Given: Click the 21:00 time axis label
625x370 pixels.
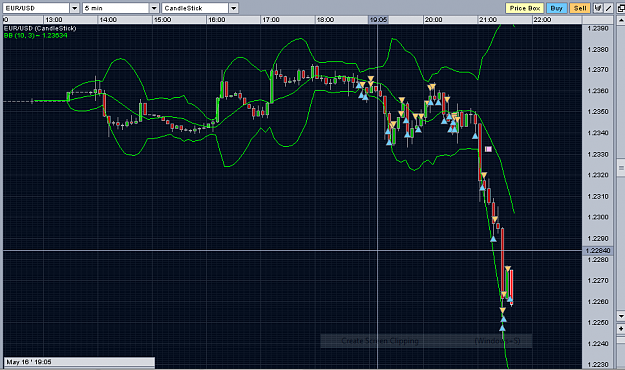Looking at the screenshot, I should tap(488, 20).
